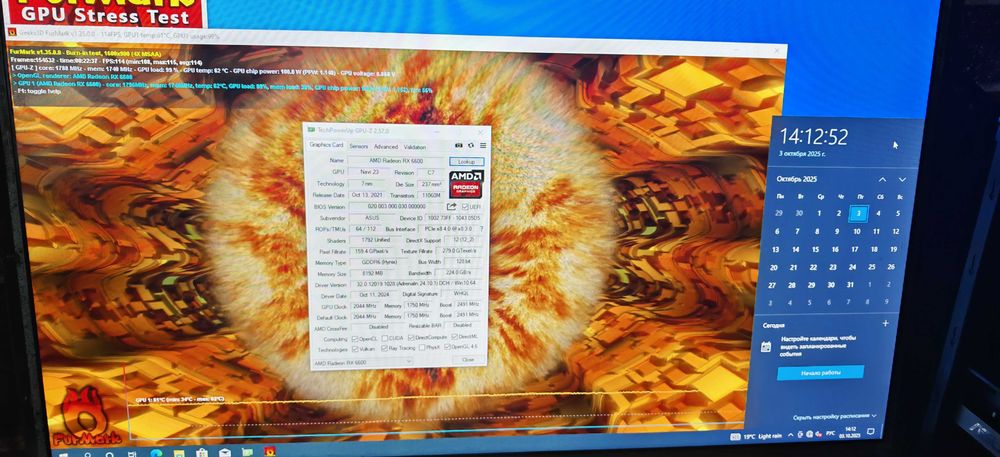Click the Memory Size 8192 MB field
This screenshot has height=457, width=1000.
(x=372, y=273)
